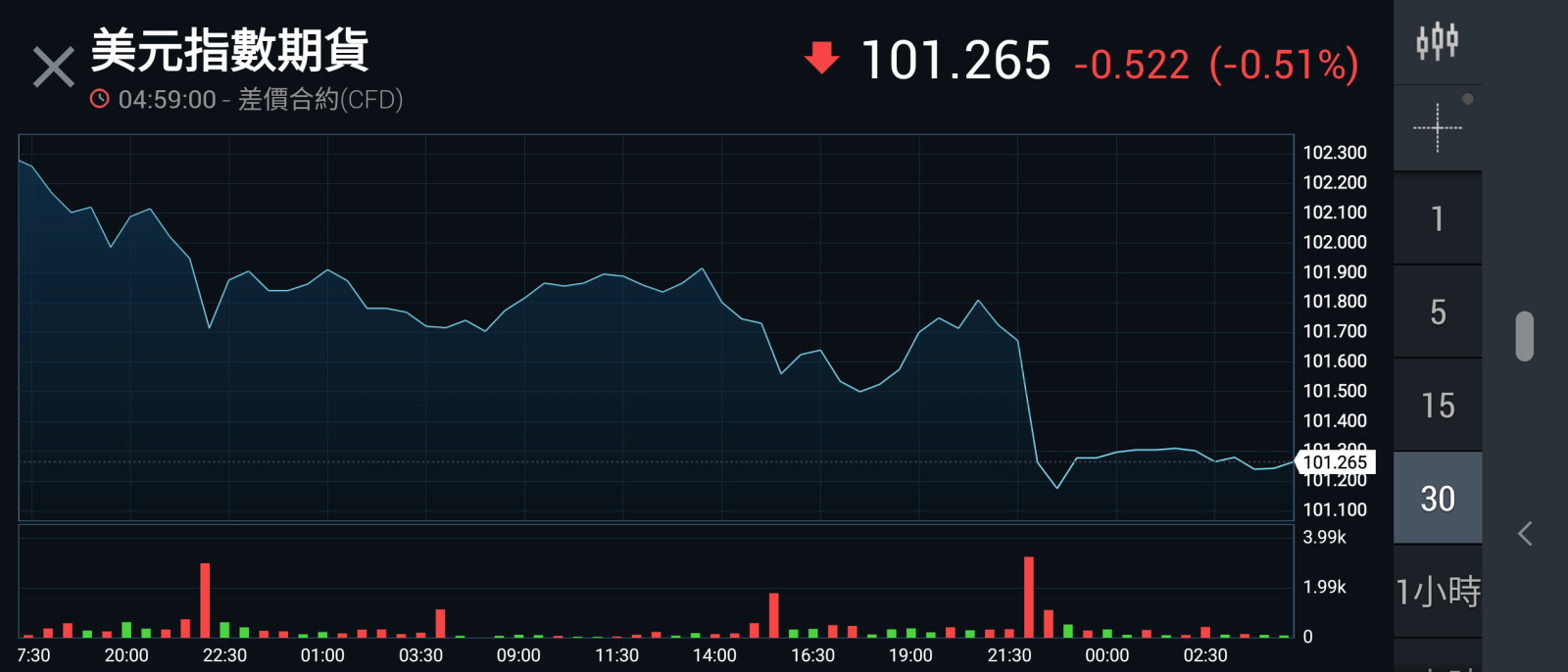Select the 1-minute timeframe
The height and width of the screenshot is (672, 1568).
pos(1437,218)
